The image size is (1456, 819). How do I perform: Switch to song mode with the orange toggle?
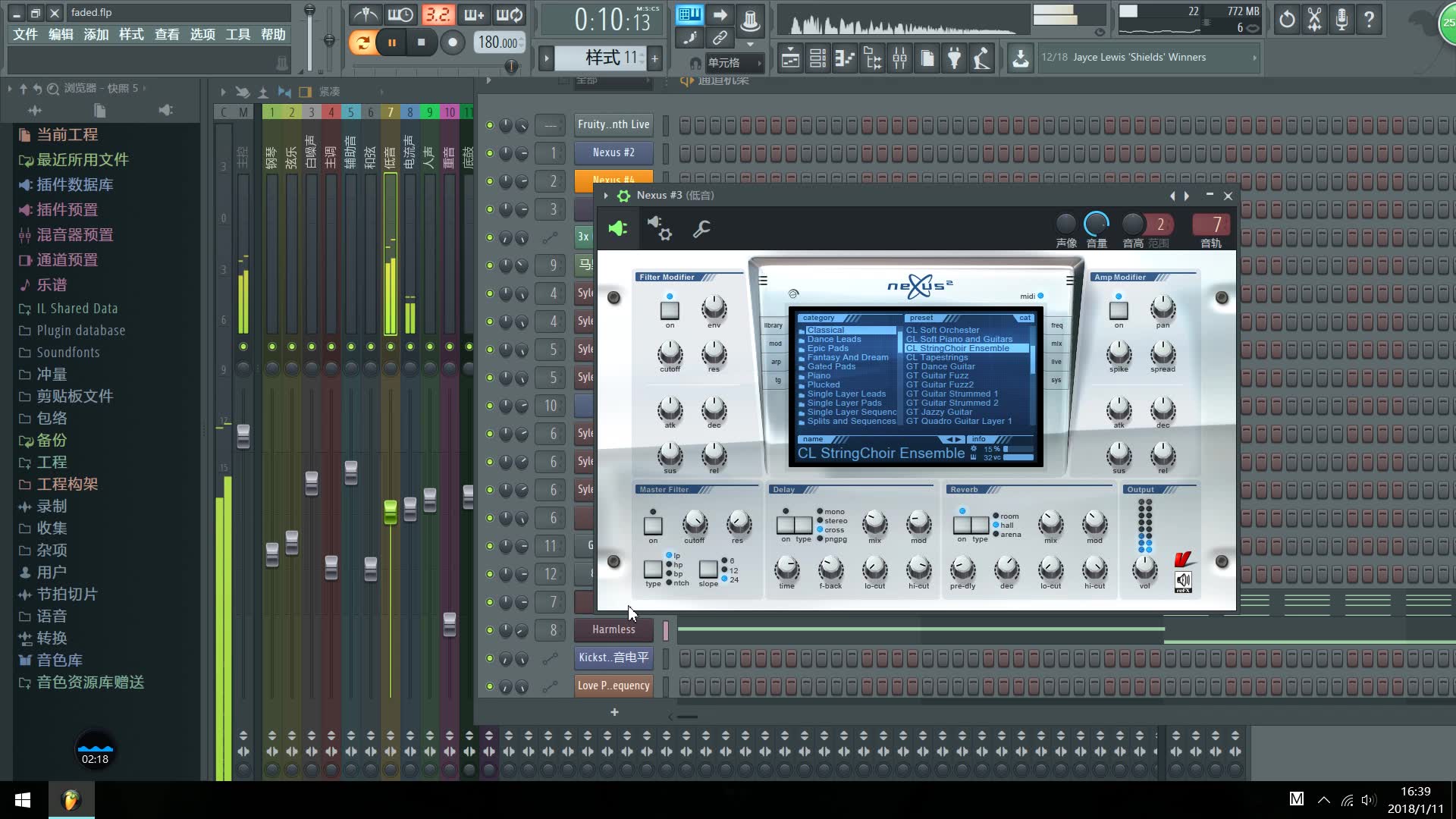(x=362, y=42)
